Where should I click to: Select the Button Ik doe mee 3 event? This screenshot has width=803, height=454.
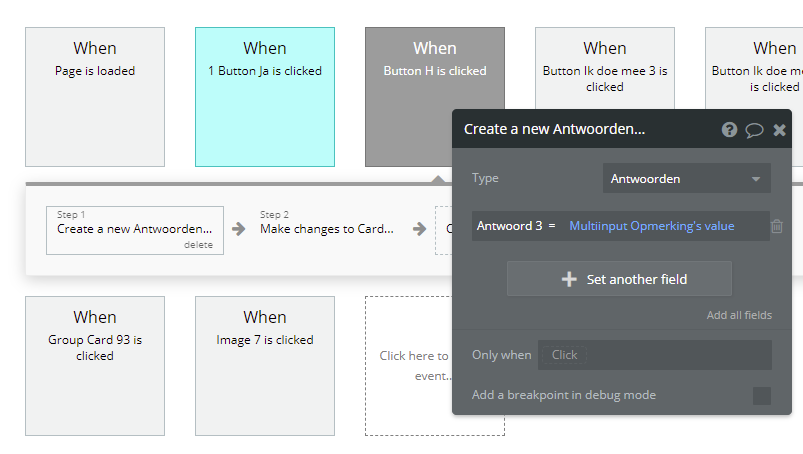[x=605, y=80]
